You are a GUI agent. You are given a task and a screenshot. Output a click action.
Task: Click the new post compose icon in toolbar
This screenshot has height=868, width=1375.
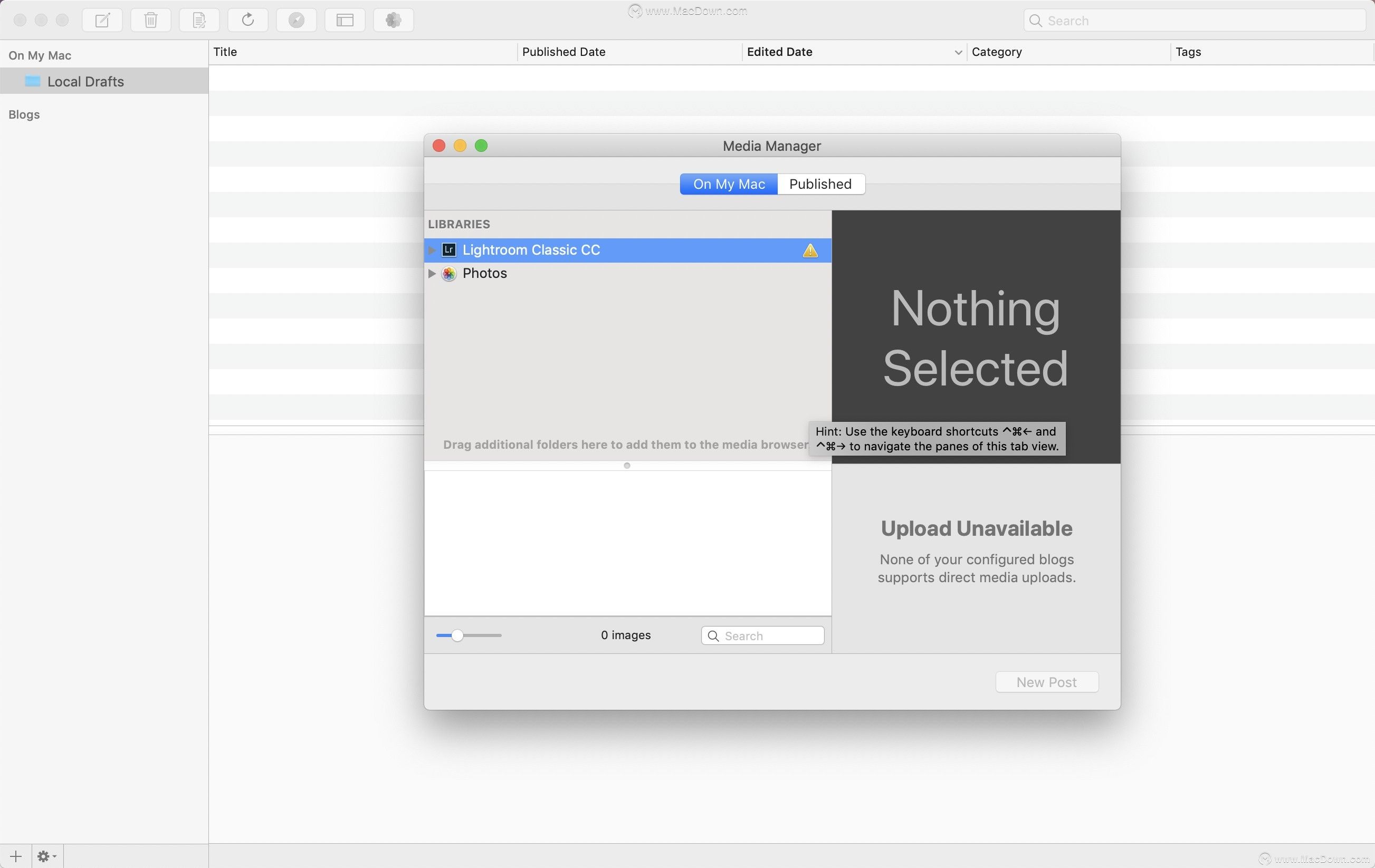tap(102, 20)
